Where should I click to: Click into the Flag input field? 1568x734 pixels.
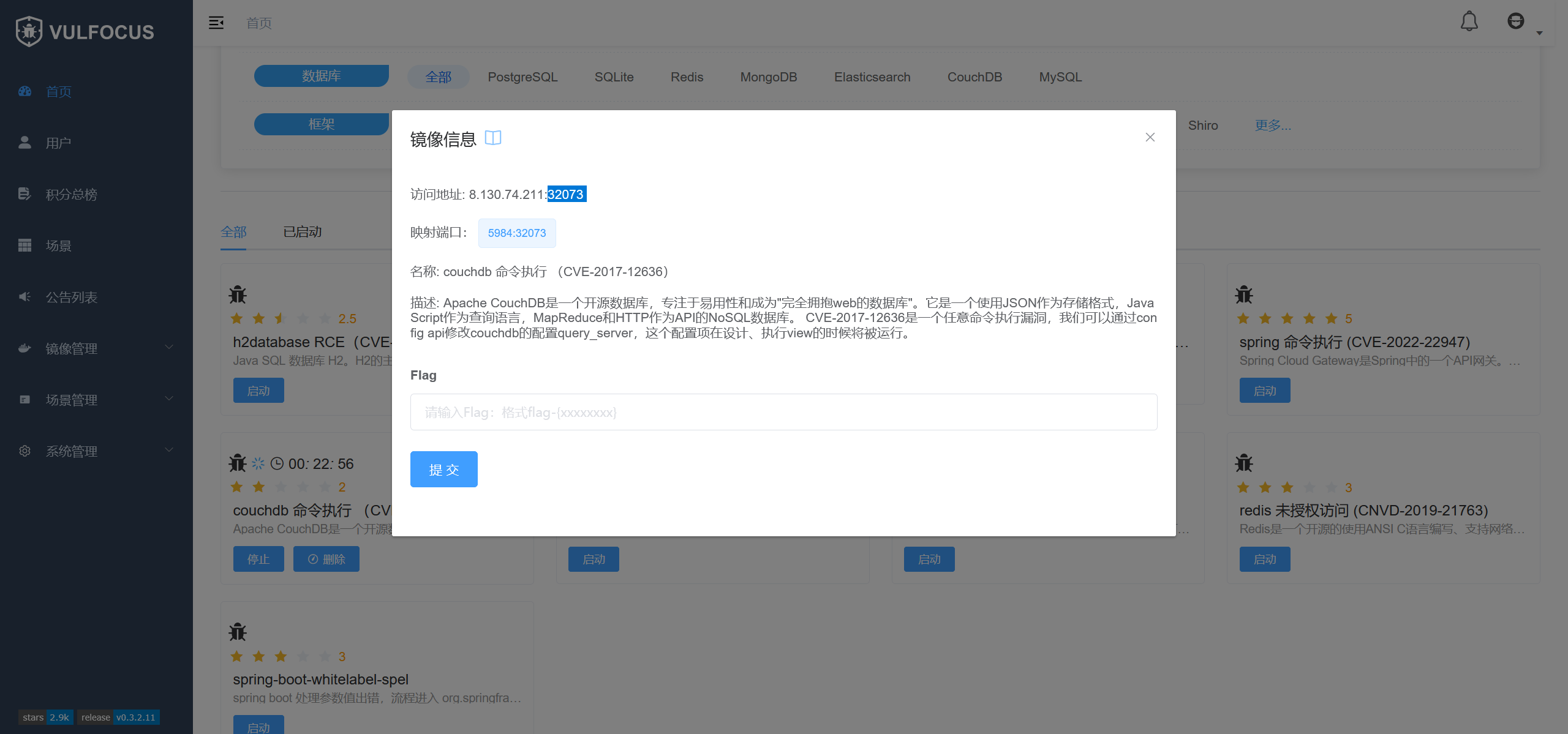783,412
